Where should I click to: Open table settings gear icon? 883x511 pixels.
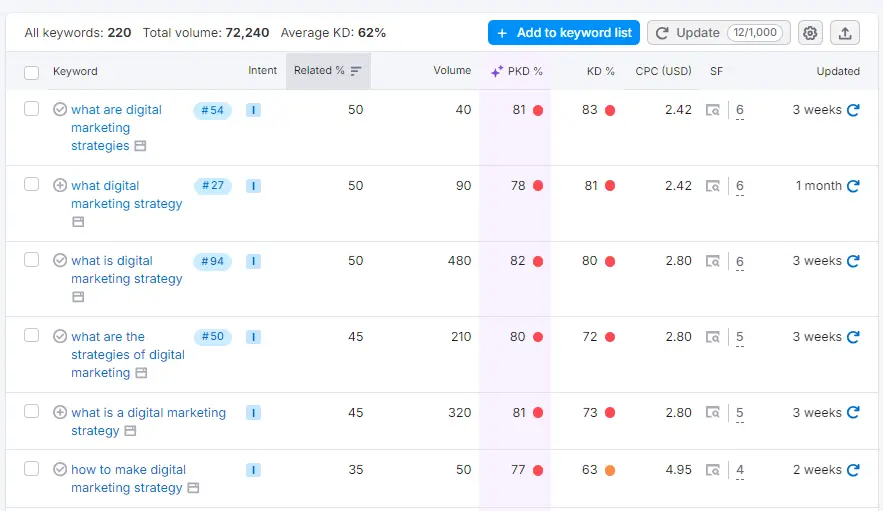(x=810, y=33)
